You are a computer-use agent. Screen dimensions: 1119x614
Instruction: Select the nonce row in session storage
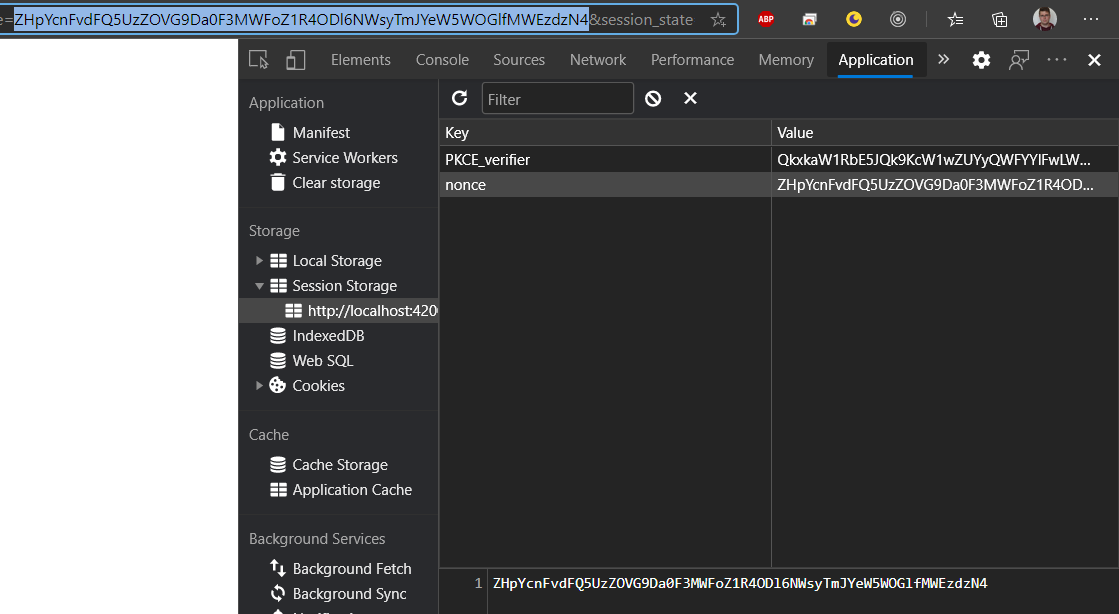point(600,184)
